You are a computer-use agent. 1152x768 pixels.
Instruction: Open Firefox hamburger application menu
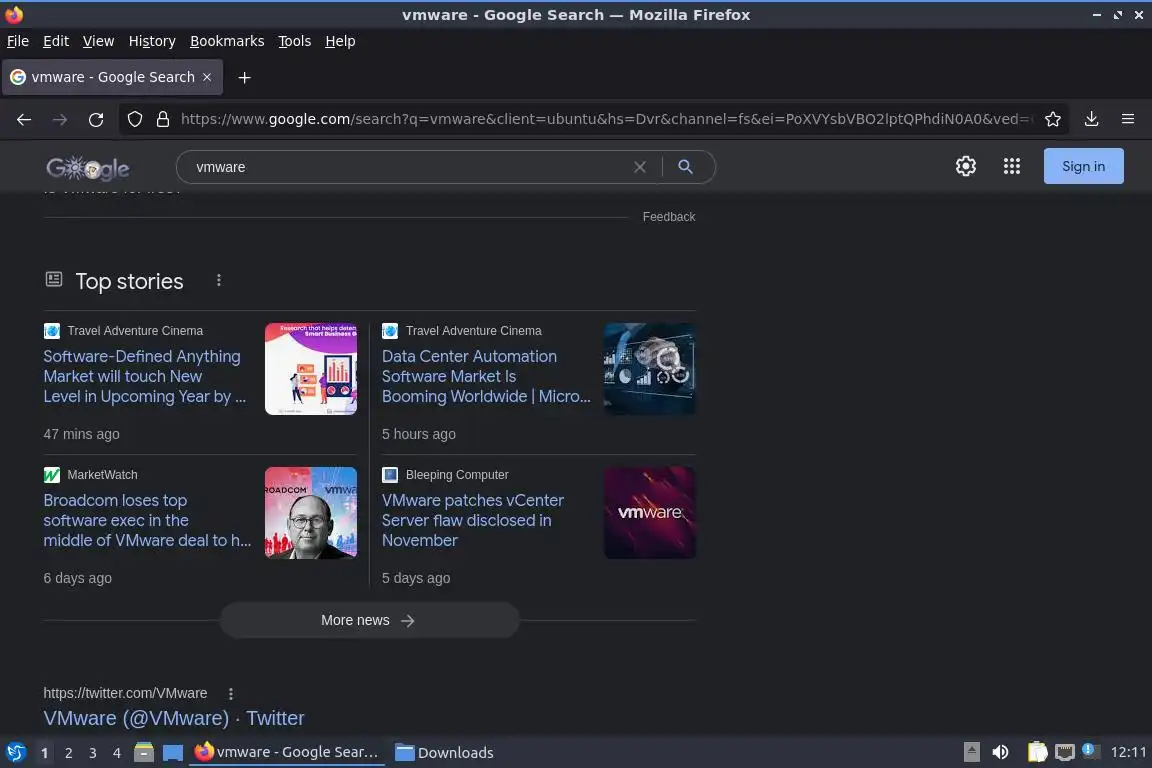1128,119
